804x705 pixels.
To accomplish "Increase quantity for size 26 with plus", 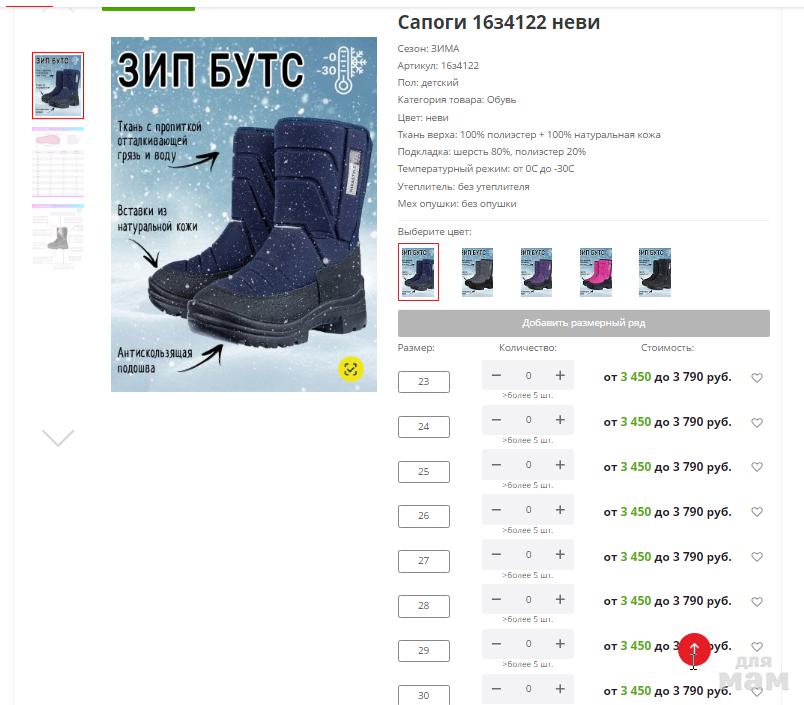I will click(x=560, y=510).
